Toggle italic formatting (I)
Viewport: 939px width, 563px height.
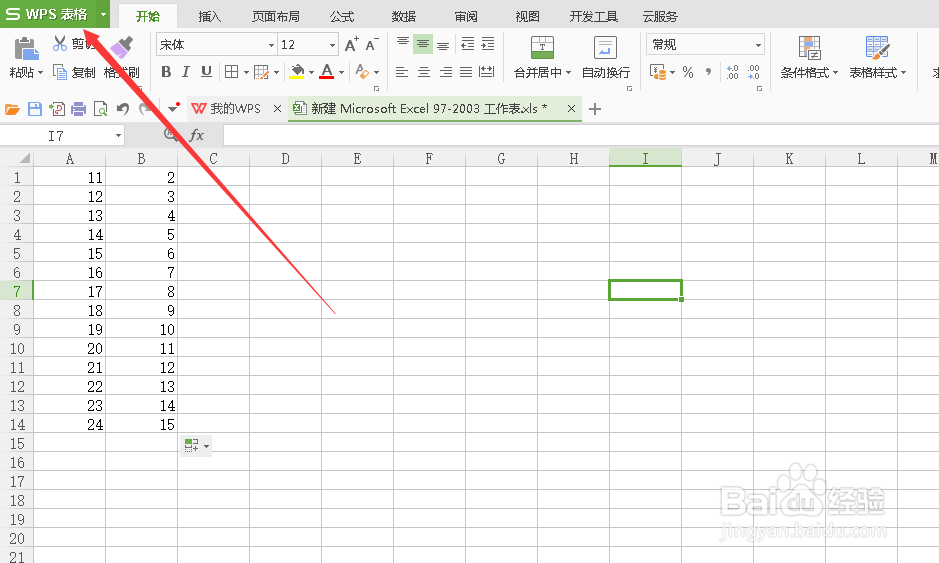[x=186, y=72]
